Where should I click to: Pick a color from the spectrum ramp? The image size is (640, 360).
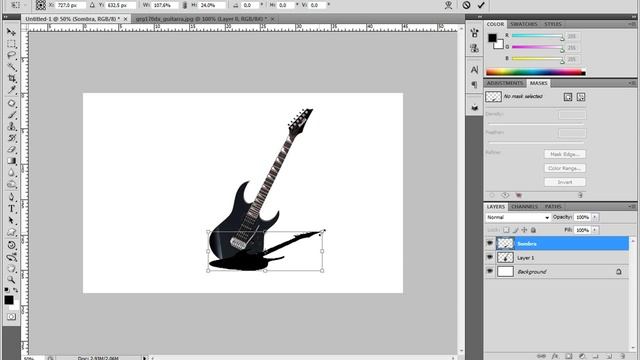click(536, 72)
